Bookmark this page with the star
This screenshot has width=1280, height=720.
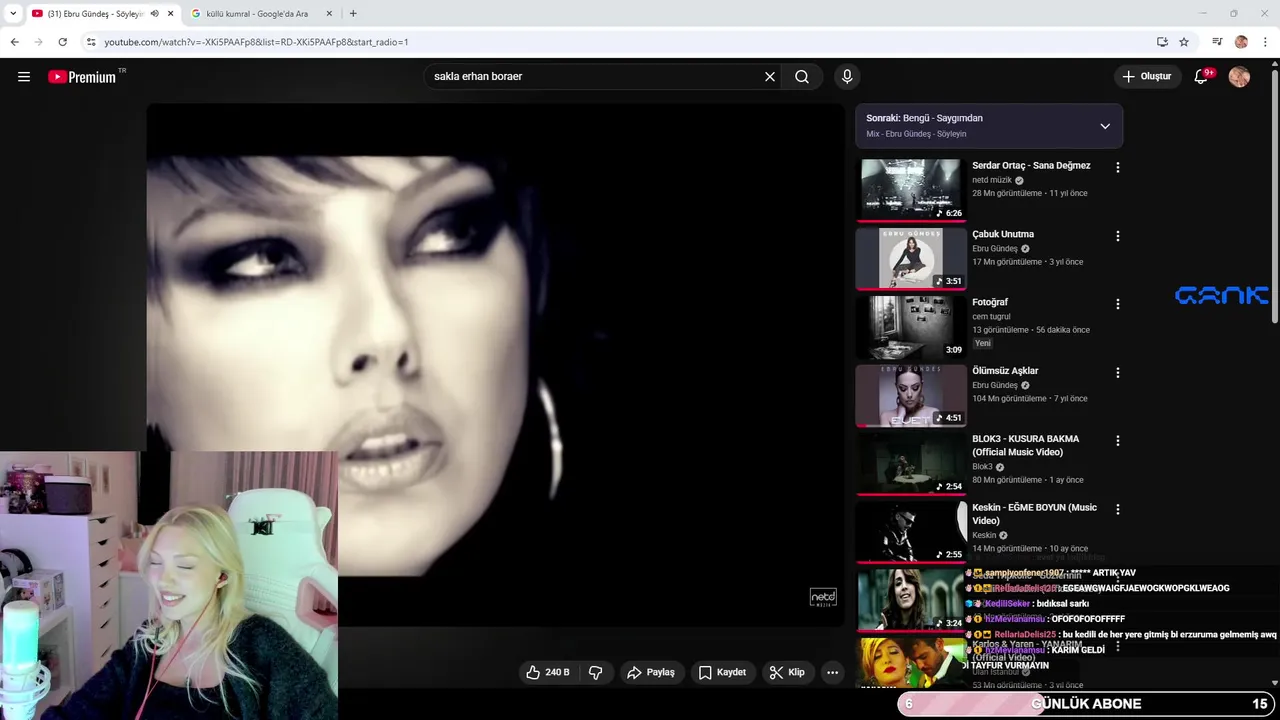tap(1184, 42)
